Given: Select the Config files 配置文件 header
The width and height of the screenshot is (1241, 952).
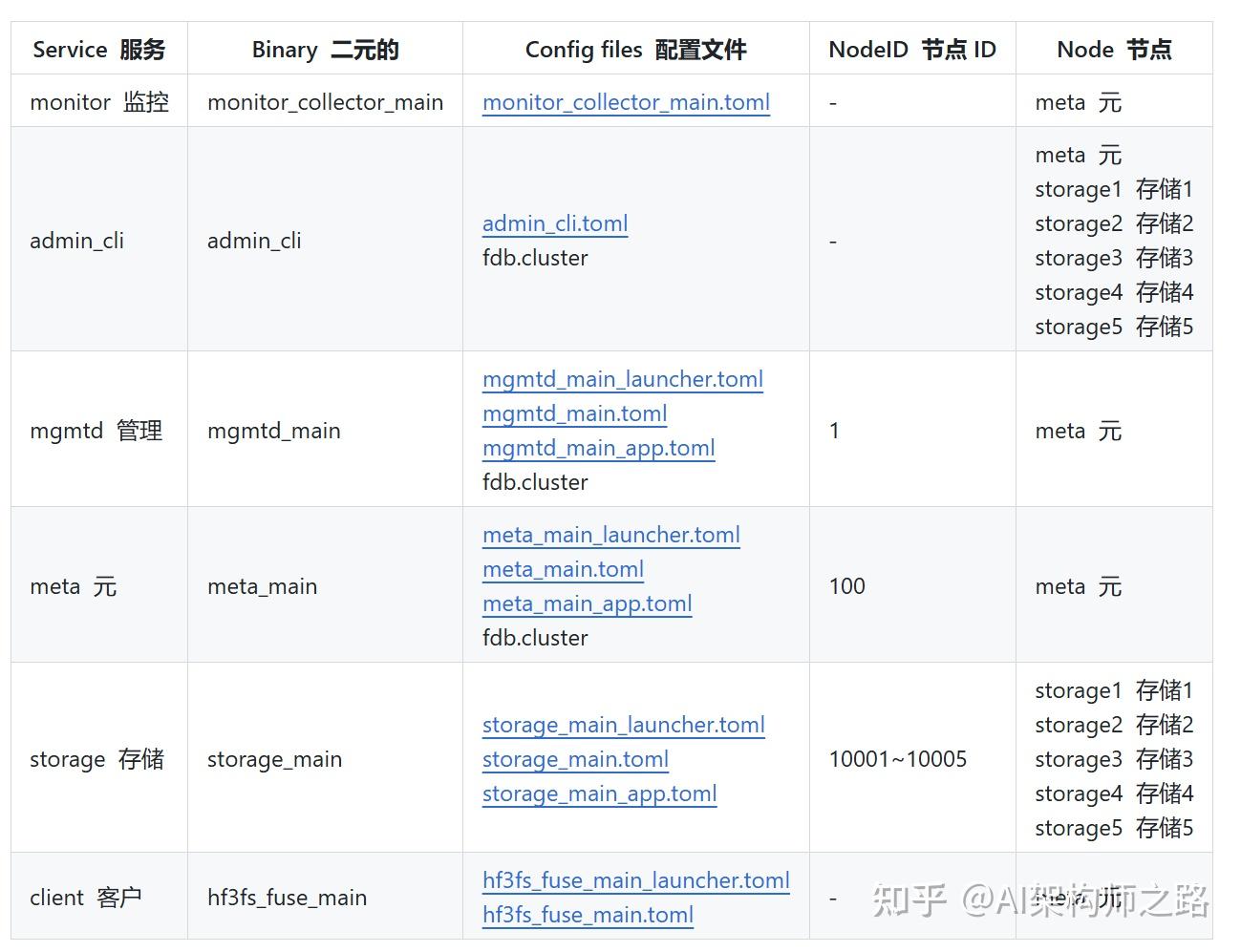Looking at the screenshot, I should tap(636, 49).
